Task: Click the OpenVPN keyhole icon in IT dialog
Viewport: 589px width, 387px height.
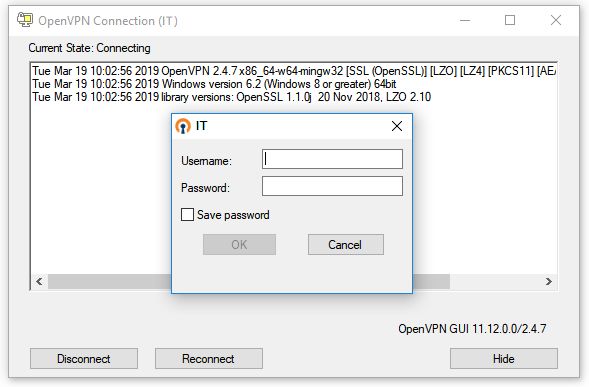Action: tap(183, 126)
